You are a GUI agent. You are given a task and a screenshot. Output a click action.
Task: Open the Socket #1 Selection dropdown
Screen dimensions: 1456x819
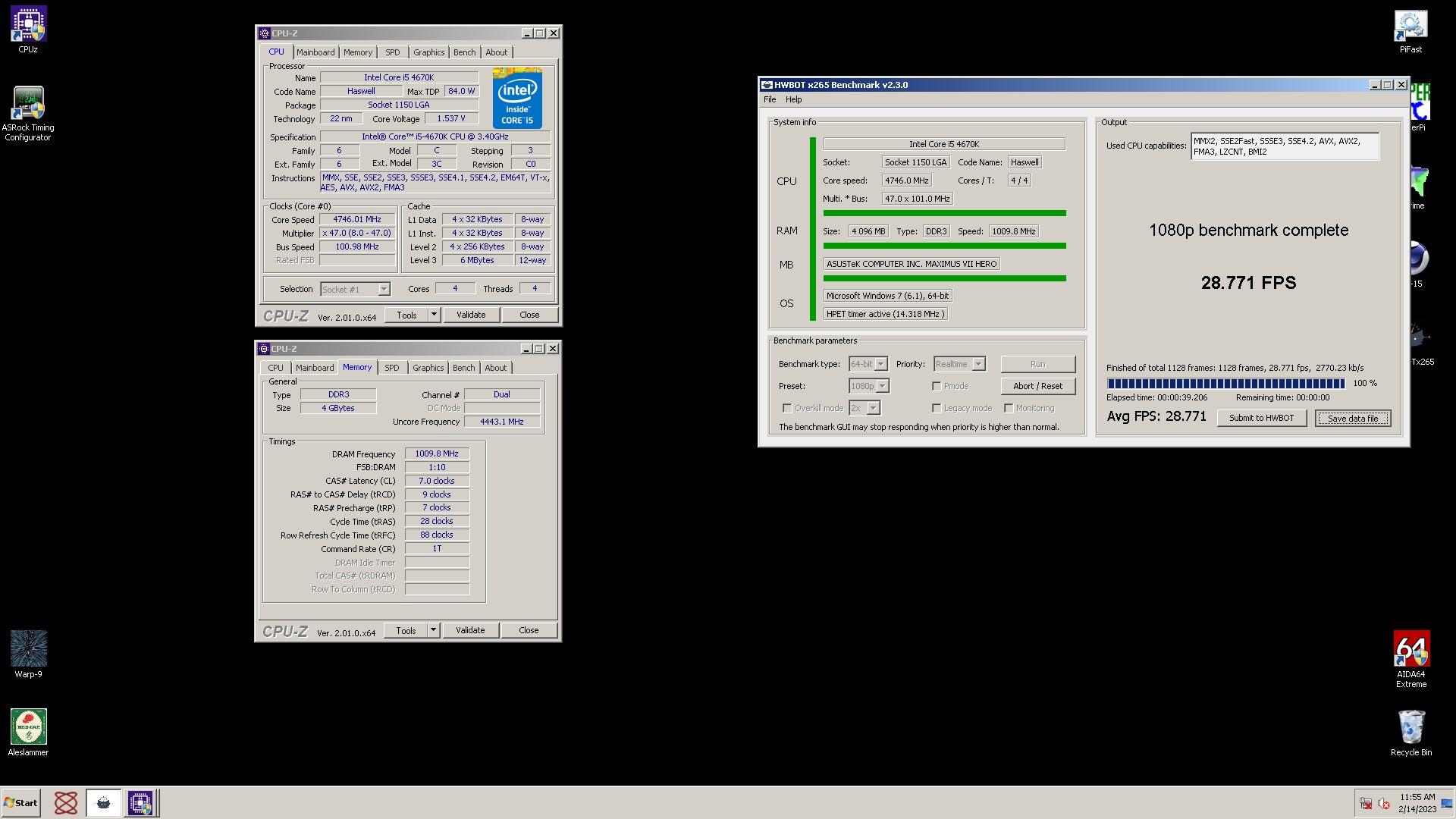pyautogui.click(x=384, y=289)
